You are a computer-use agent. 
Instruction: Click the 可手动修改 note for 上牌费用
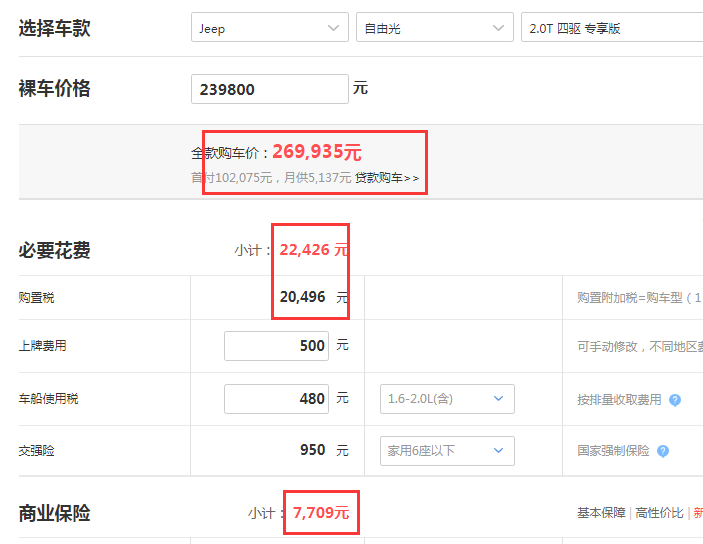640,346
